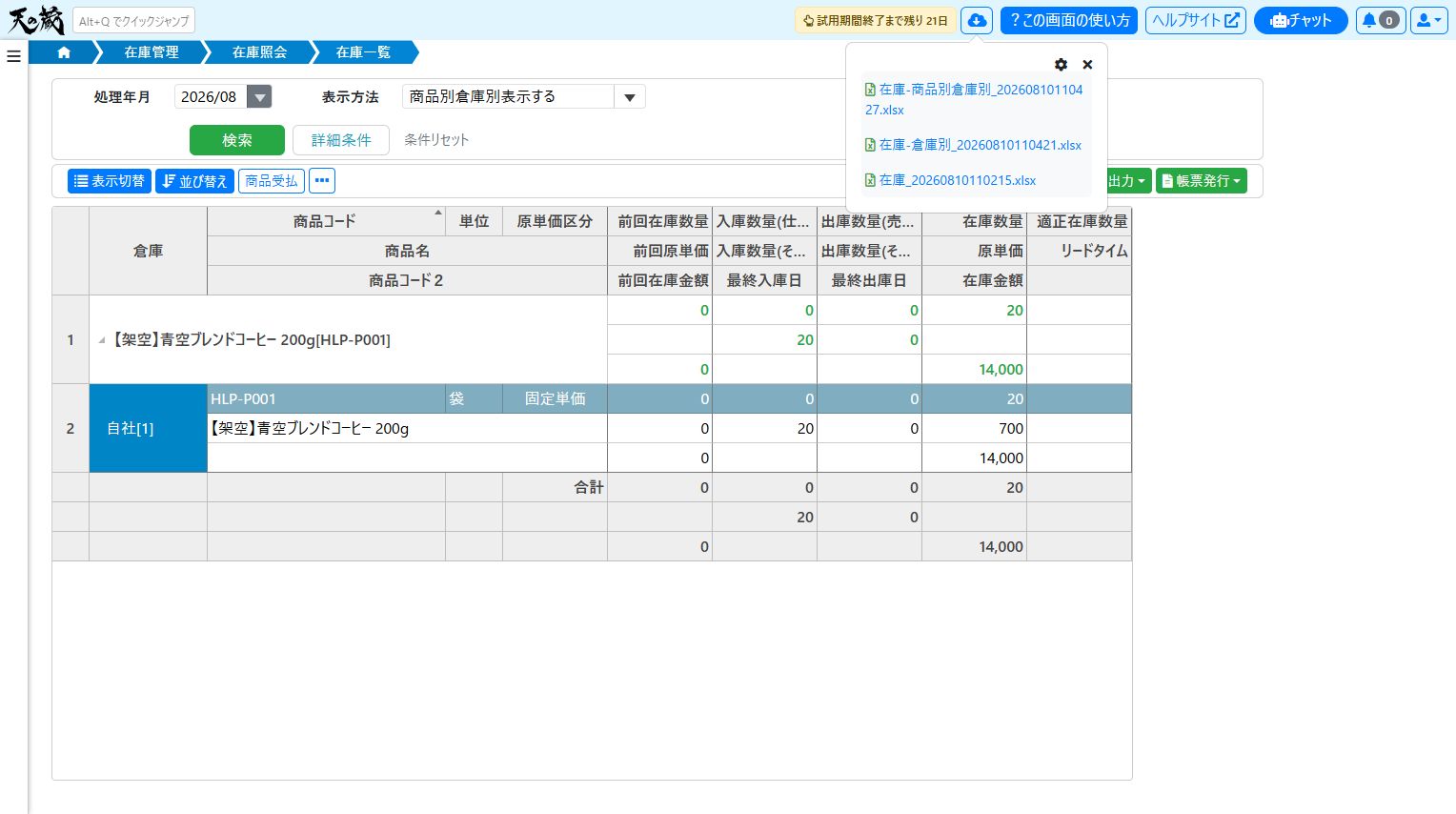Viewport: 1456px width, 814px height.
Task: Open the user account menu icon
Action: click(x=1428, y=20)
